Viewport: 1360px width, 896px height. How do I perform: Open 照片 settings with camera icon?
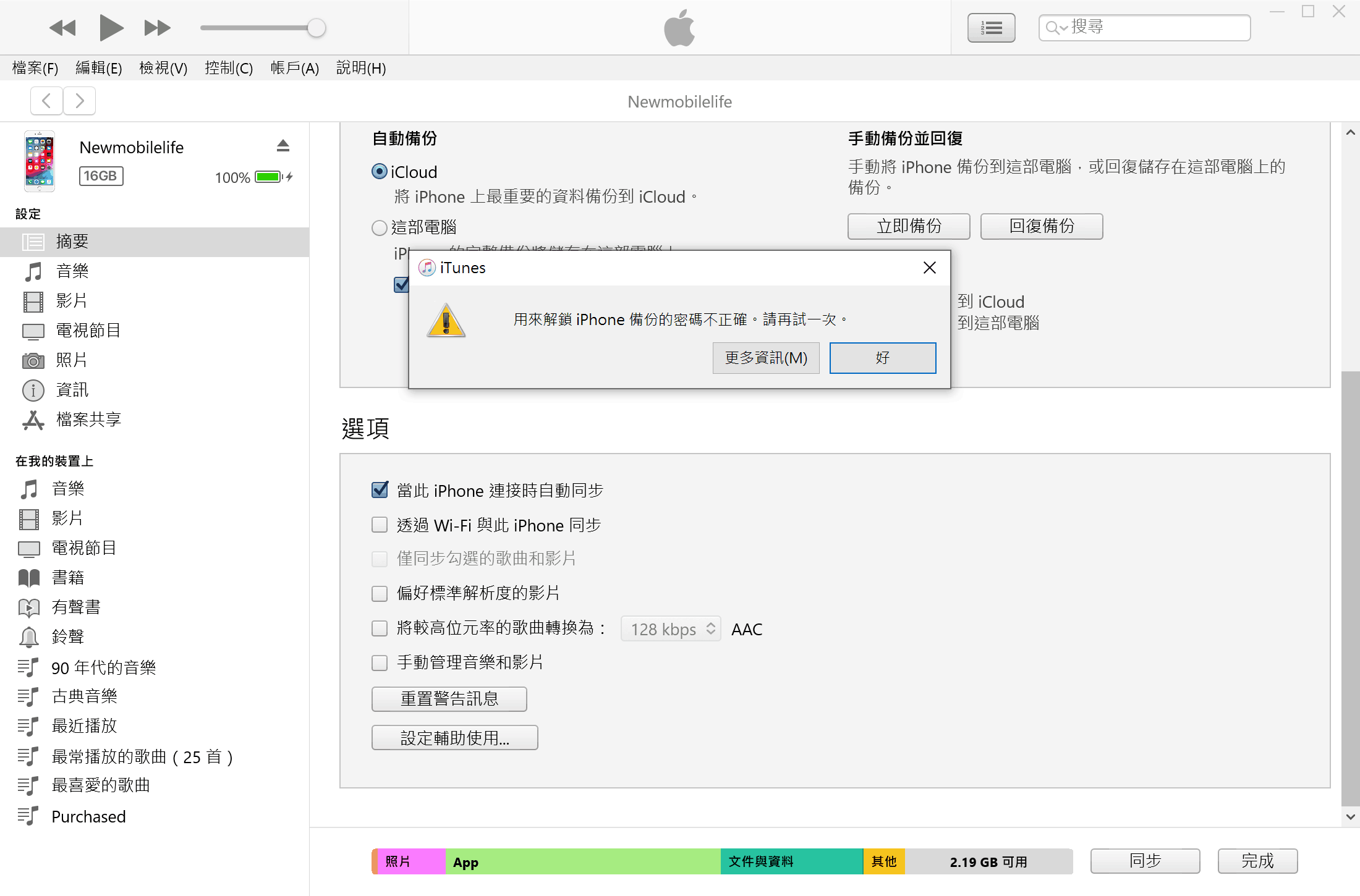pos(155,360)
